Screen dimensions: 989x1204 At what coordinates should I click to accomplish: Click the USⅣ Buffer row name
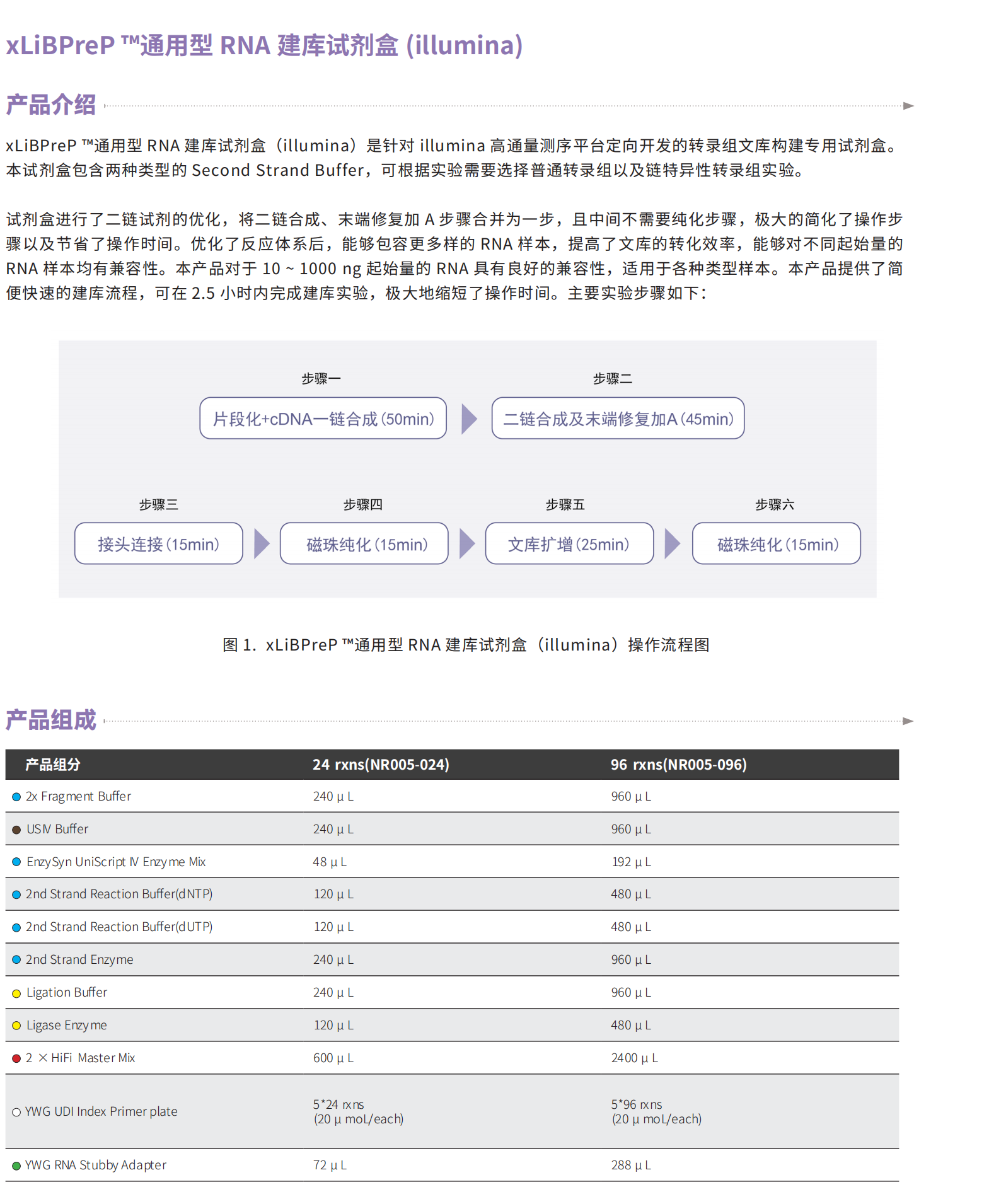[57, 830]
